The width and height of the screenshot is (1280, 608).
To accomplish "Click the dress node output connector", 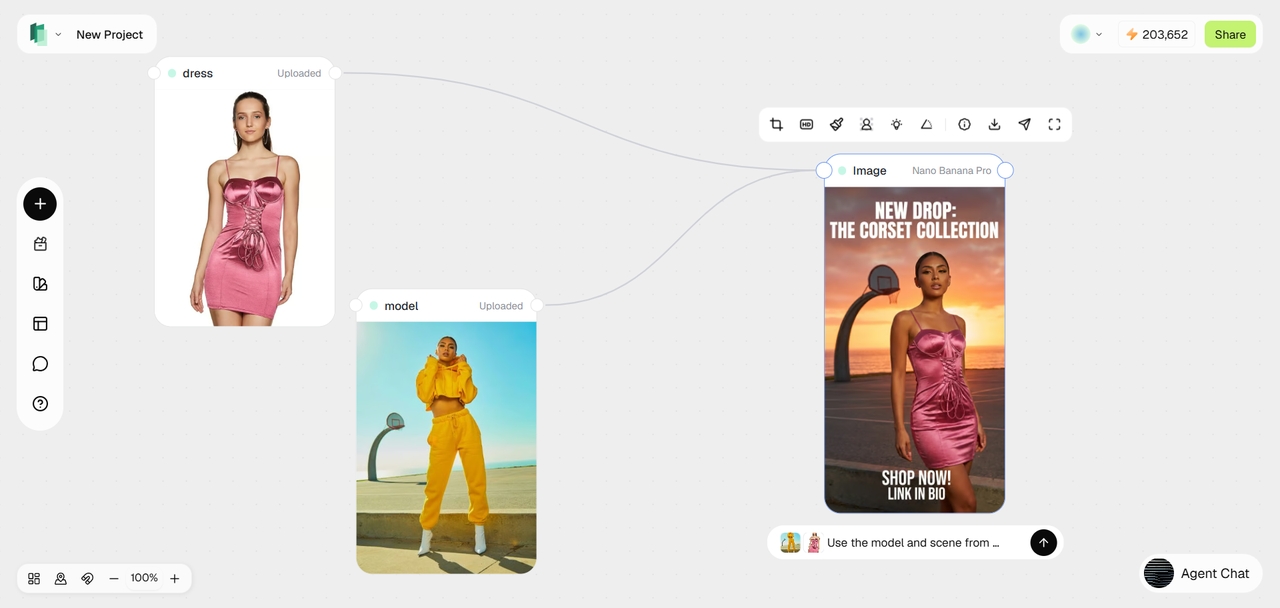I will 335,73.
